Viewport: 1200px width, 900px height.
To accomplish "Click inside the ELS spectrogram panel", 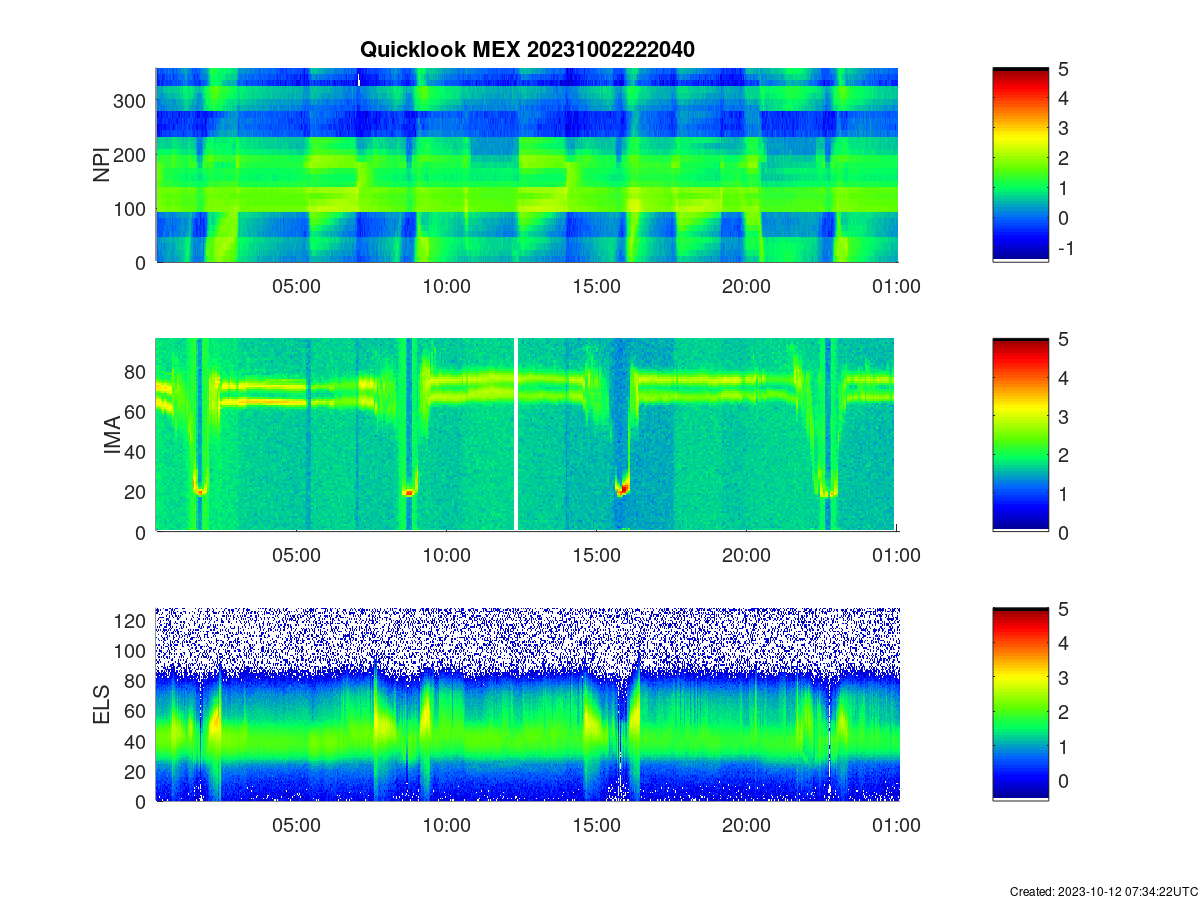I will [x=527, y=705].
